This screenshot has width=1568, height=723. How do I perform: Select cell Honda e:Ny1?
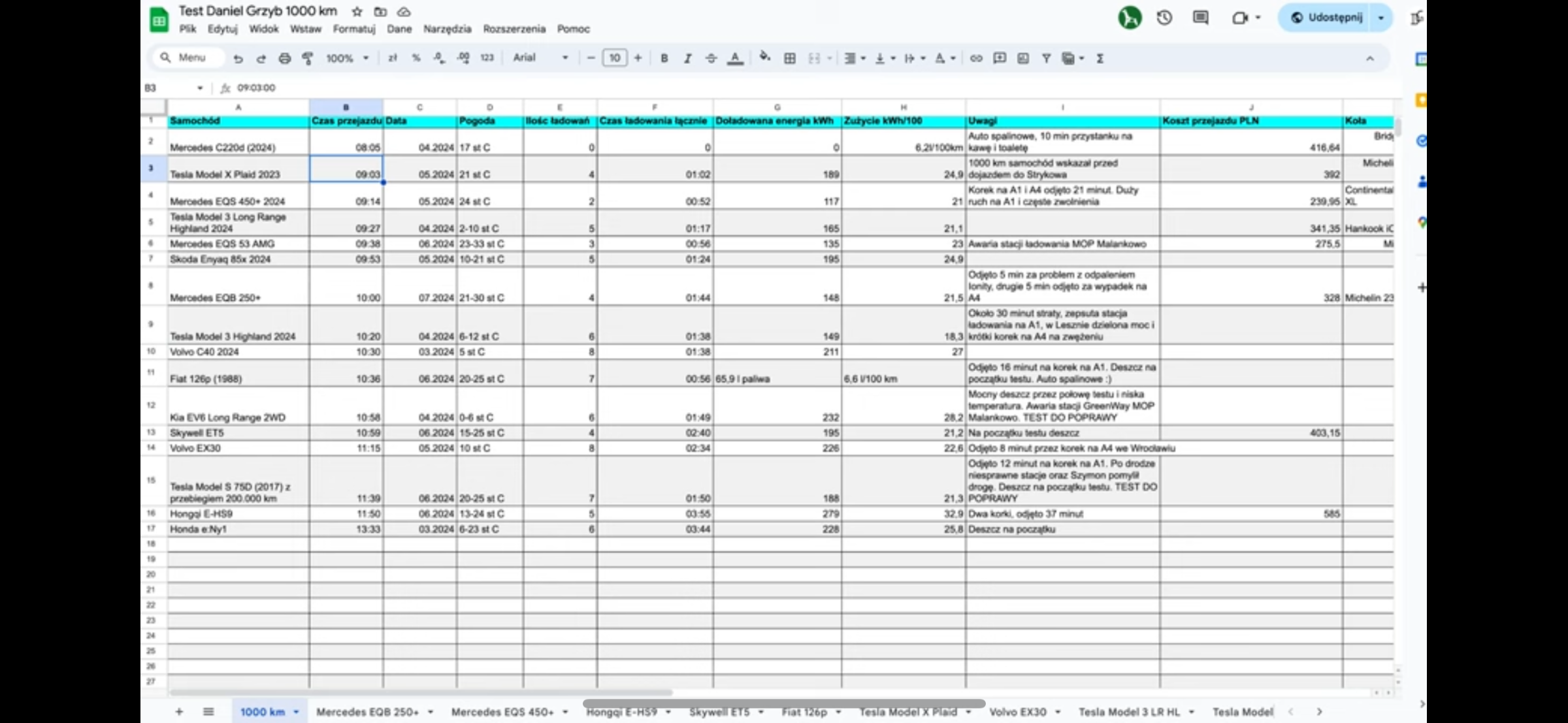tap(238, 529)
